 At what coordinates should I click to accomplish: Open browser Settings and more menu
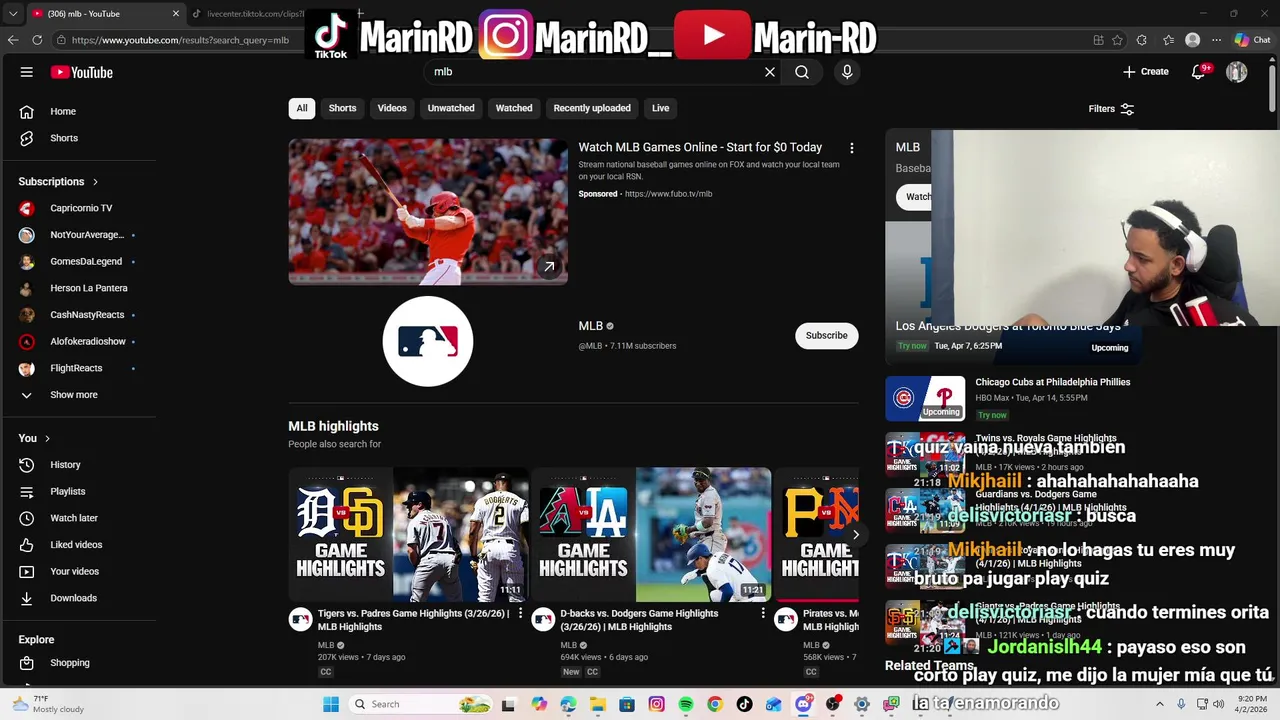click(x=1217, y=40)
